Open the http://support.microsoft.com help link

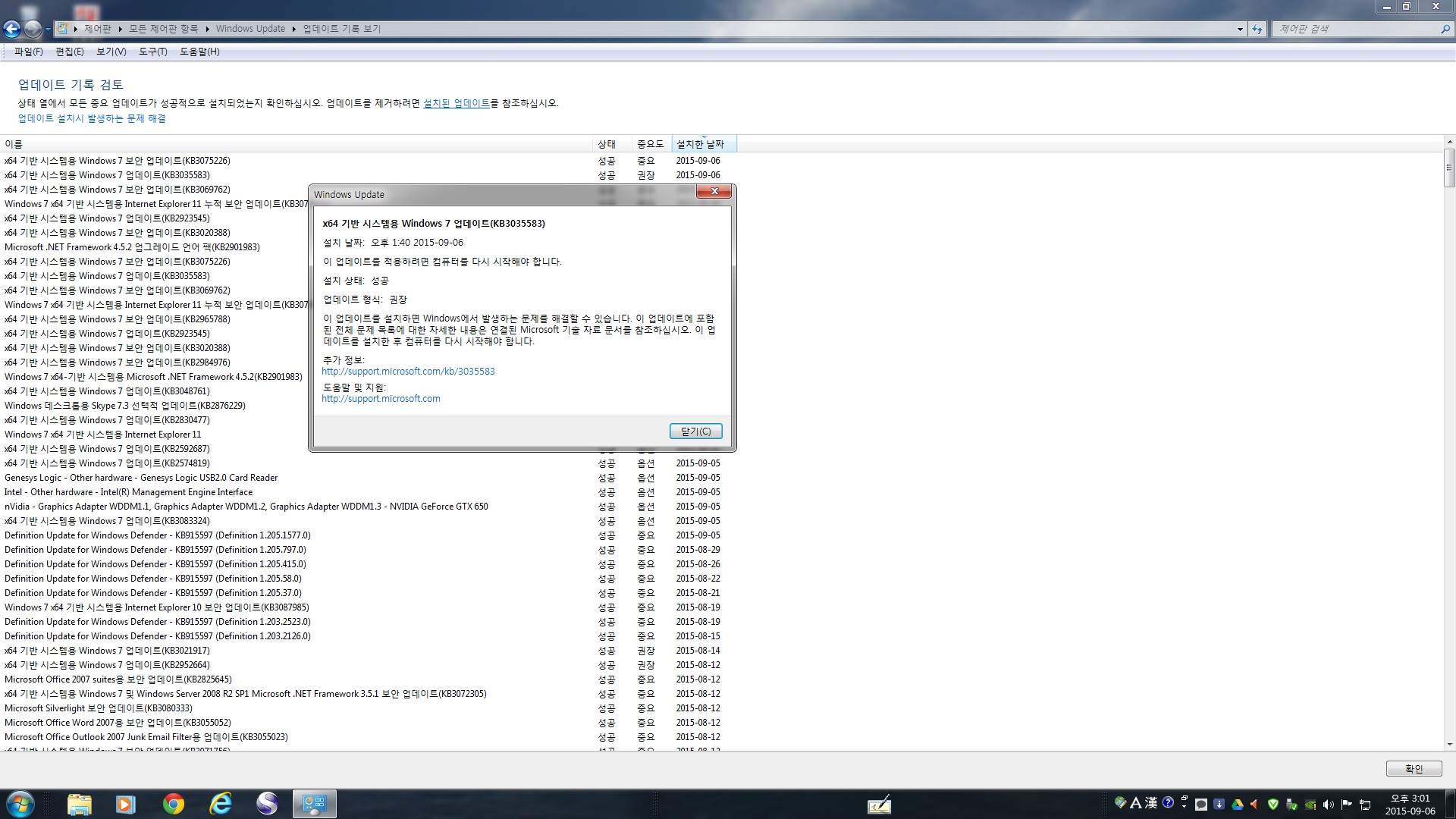(x=381, y=399)
